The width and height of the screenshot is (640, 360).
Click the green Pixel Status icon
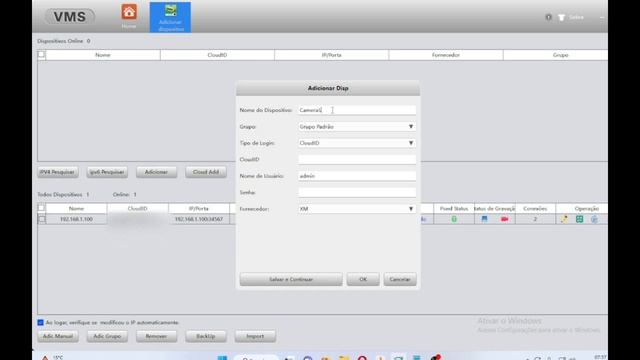click(x=454, y=219)
